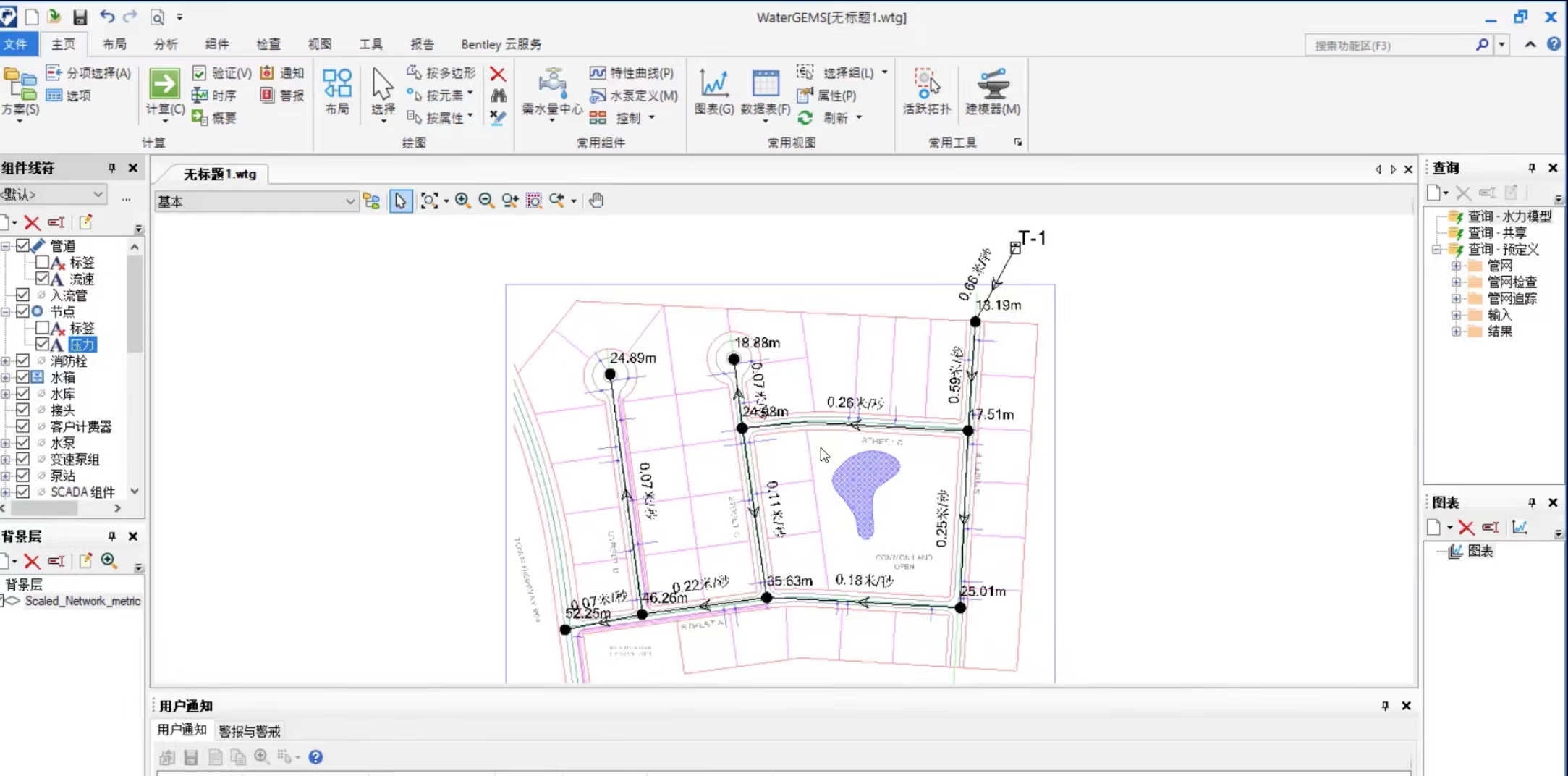Switch to the 报告 ribbon tab

pyautogui.click(x=423, y=44)
